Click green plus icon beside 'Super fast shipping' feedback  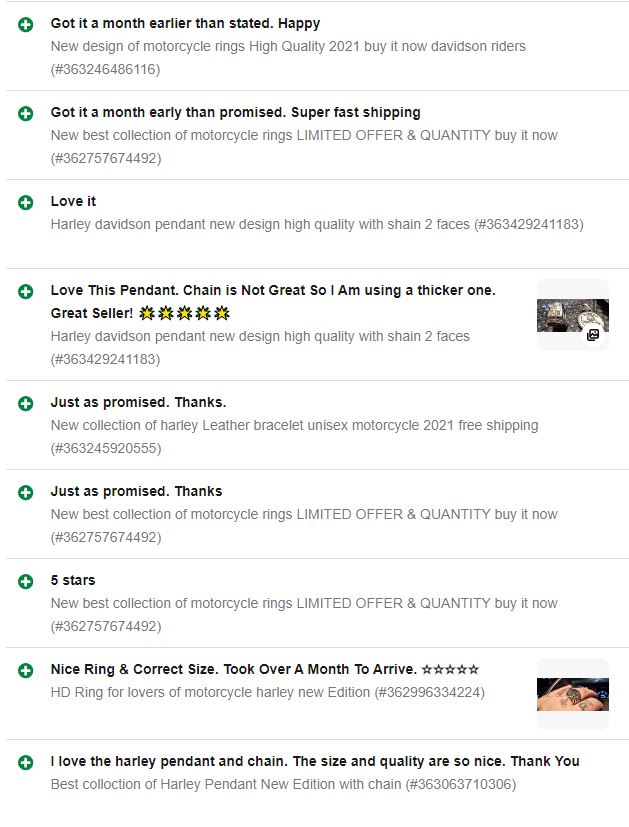tap(25, 113)
